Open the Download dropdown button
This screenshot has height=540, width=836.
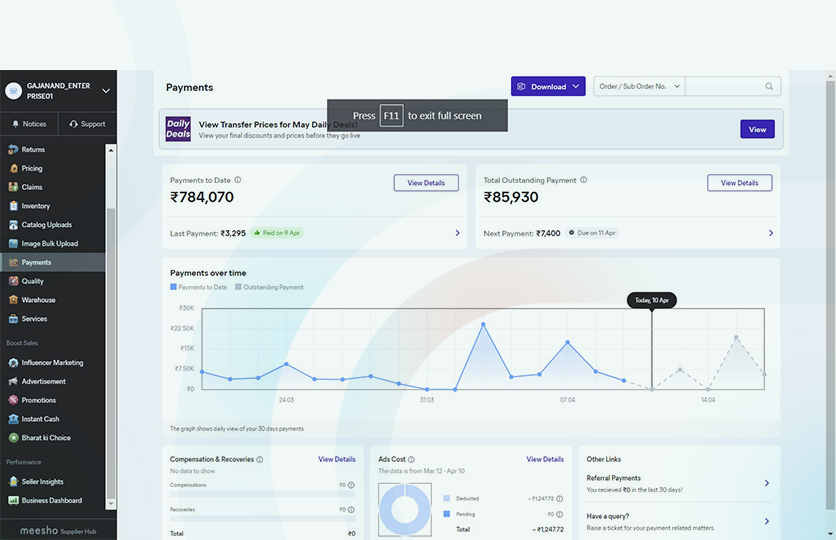(x=548, y=87)
